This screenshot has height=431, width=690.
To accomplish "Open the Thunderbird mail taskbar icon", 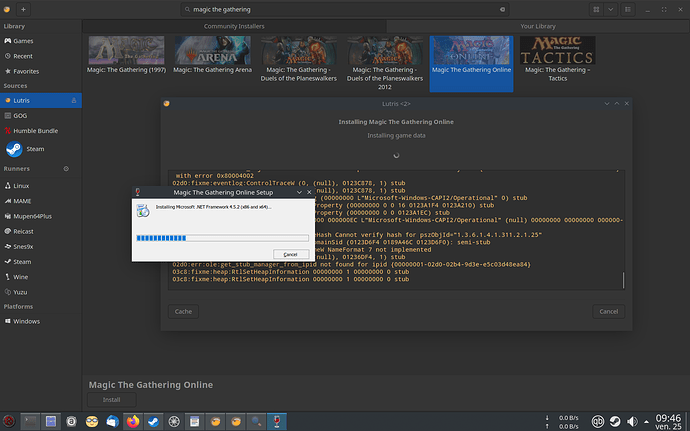I will 112,421.
